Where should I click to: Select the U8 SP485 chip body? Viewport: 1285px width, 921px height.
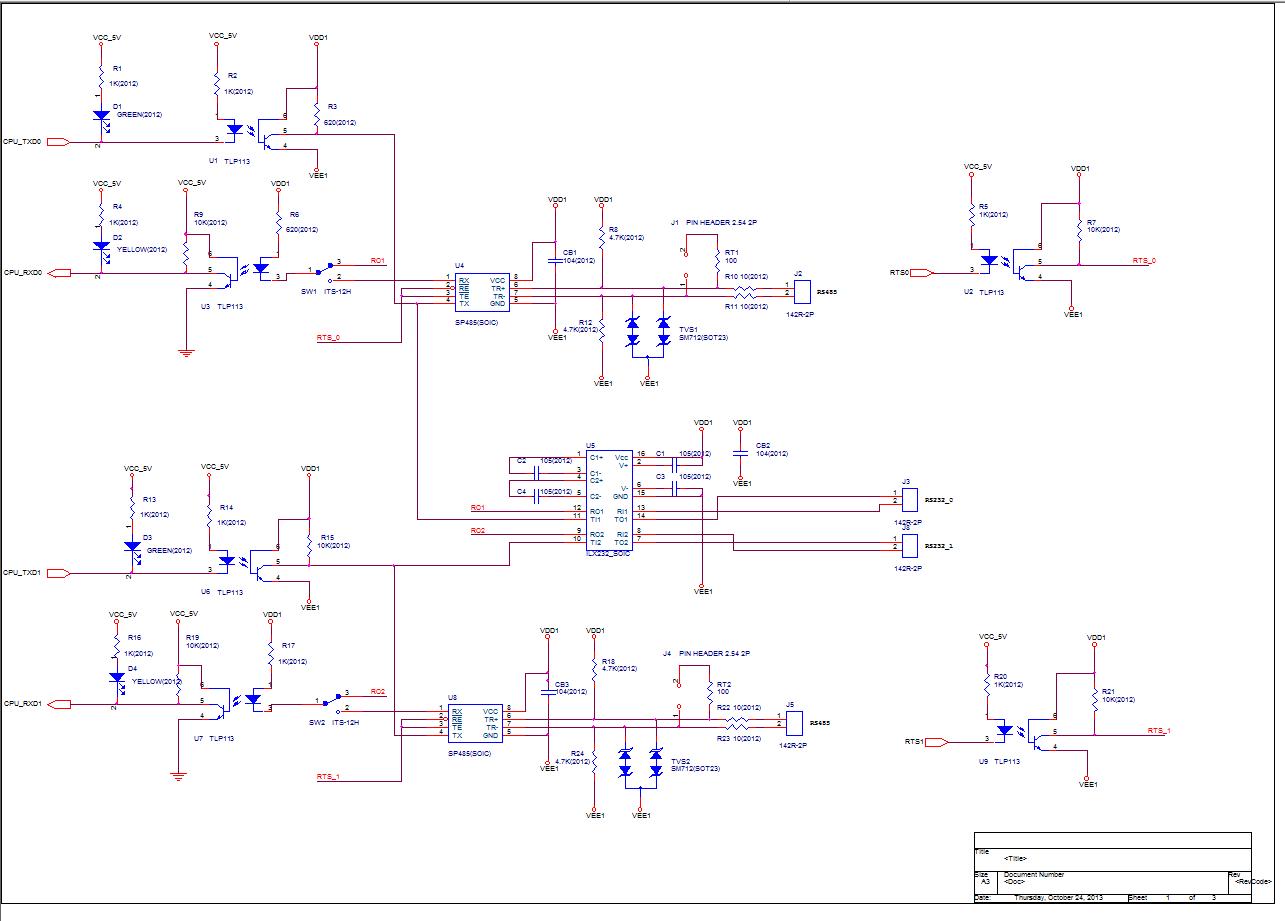474,721
